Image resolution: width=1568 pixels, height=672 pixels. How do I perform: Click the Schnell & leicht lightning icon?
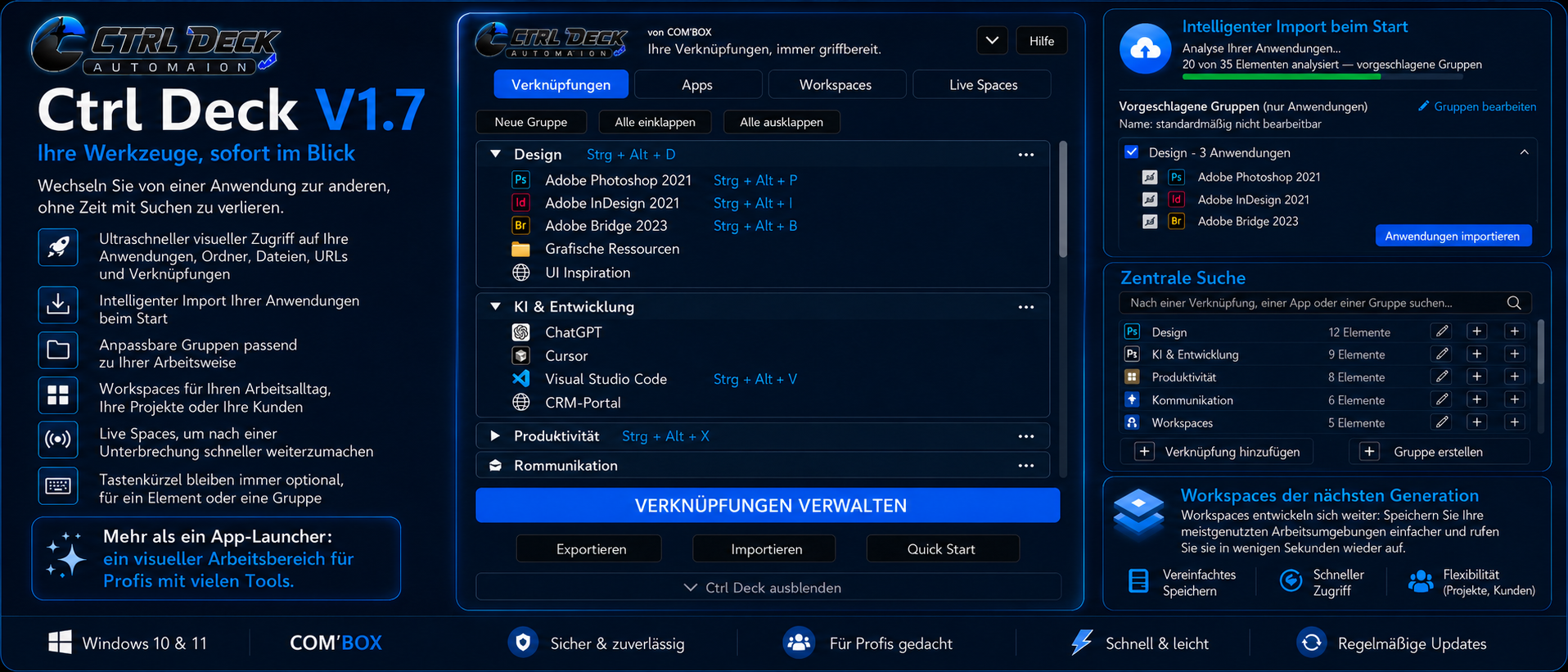coord(1082,643)
